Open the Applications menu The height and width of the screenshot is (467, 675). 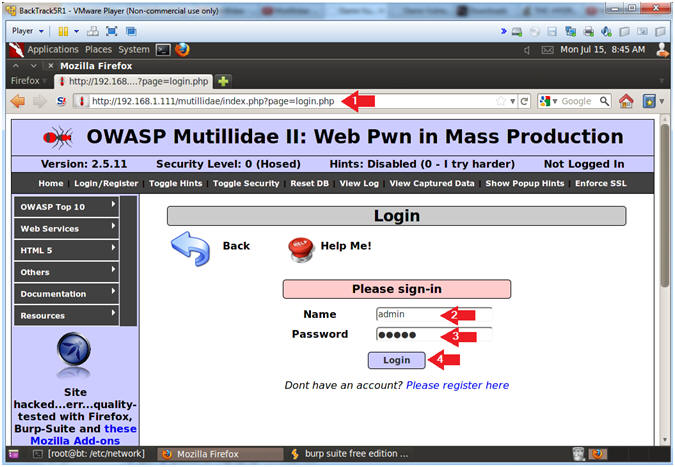(x=53, y=49)
